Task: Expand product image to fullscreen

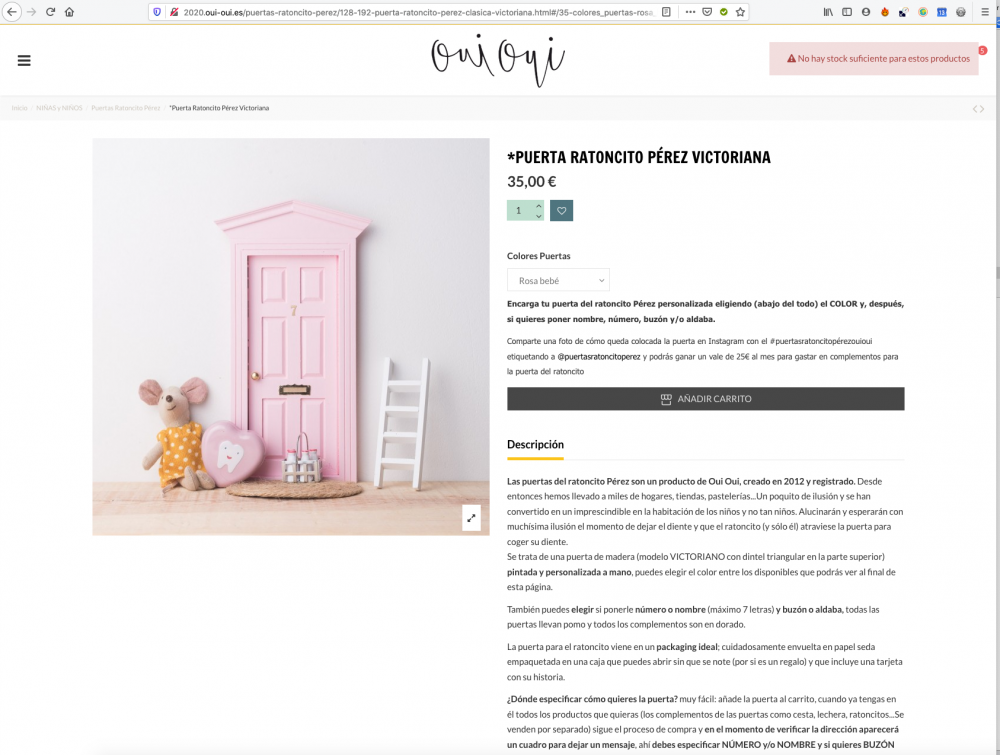Action: click(471, 518)
